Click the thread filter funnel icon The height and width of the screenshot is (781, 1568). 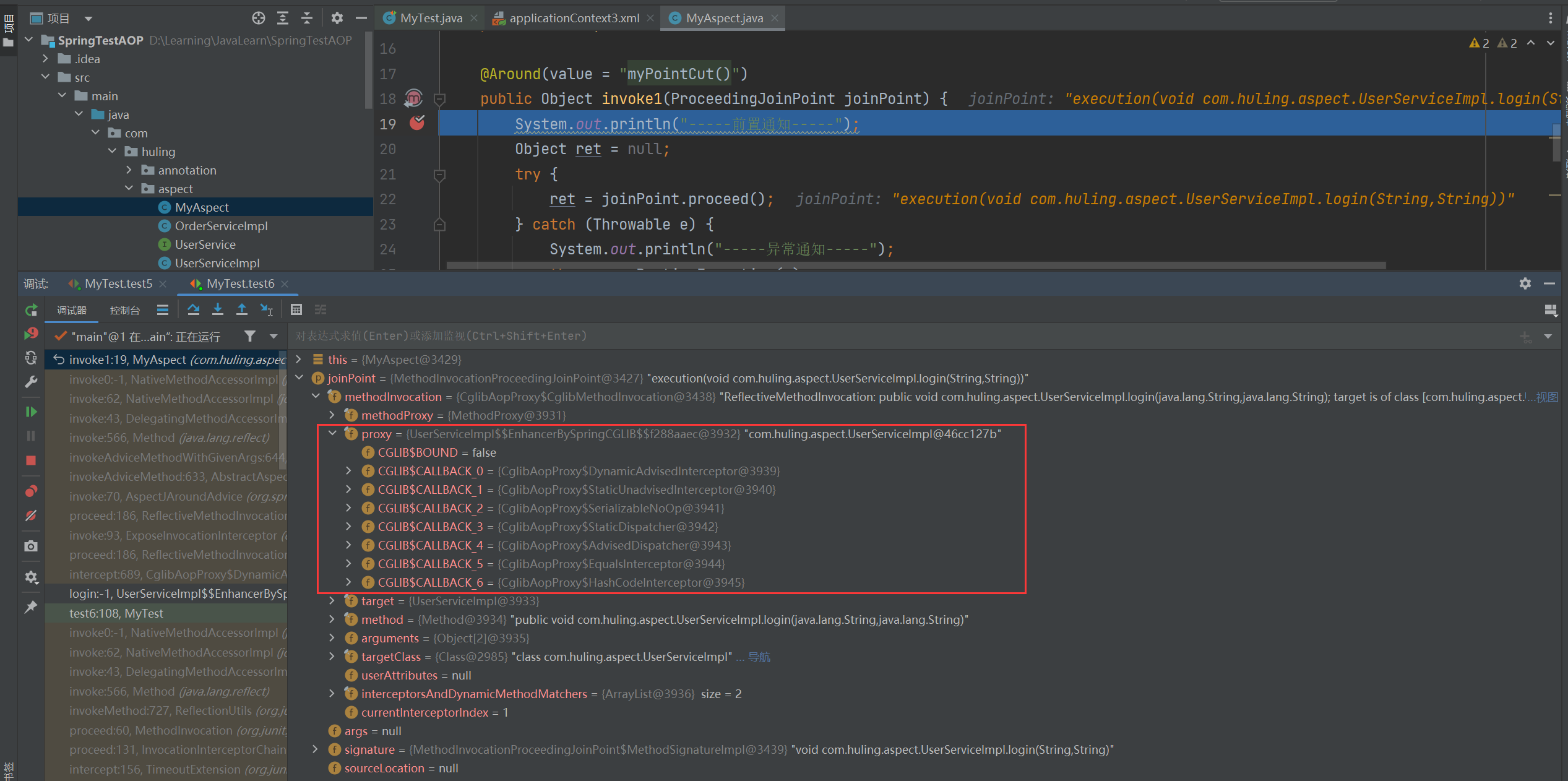click(249, 336)
